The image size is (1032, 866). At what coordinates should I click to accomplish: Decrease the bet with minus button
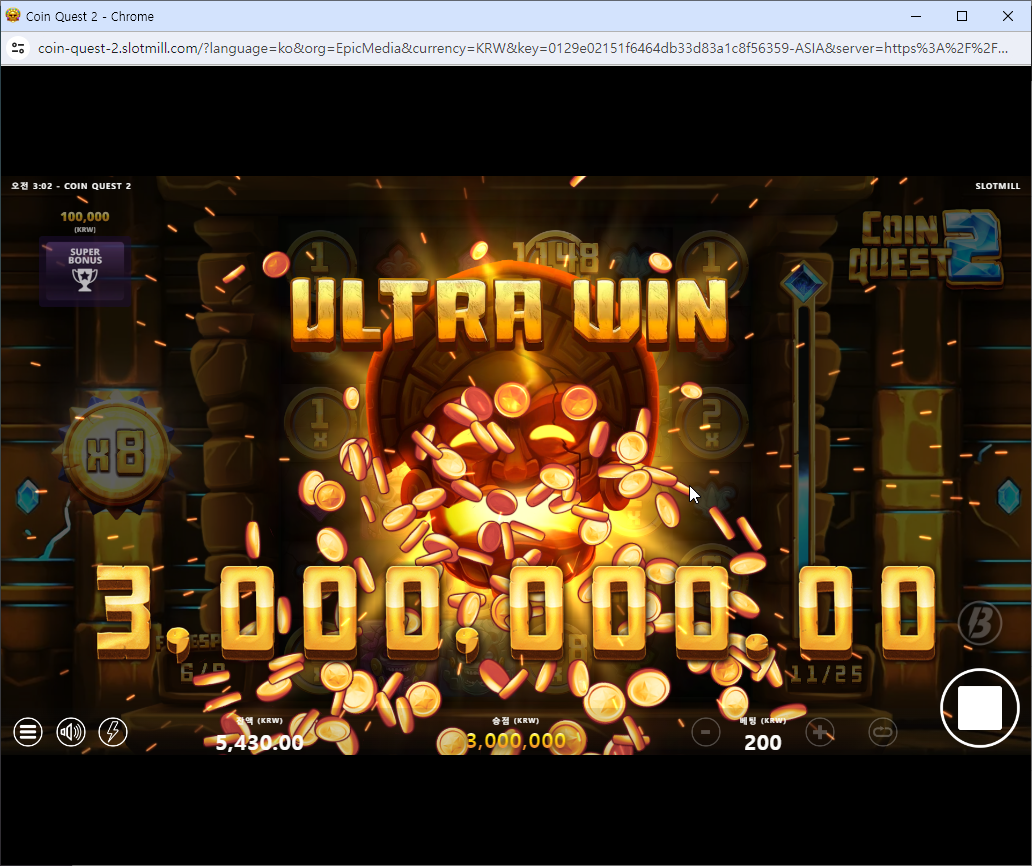706,732
